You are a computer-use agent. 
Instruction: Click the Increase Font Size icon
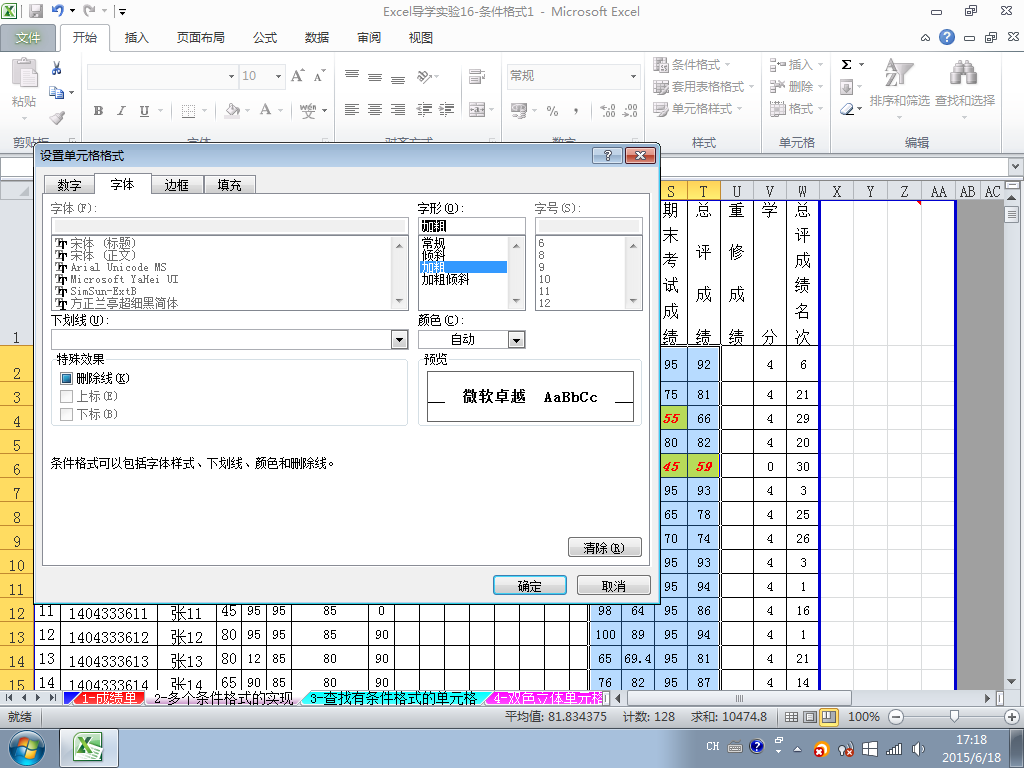pyautogui.click(x=298, y=76)
